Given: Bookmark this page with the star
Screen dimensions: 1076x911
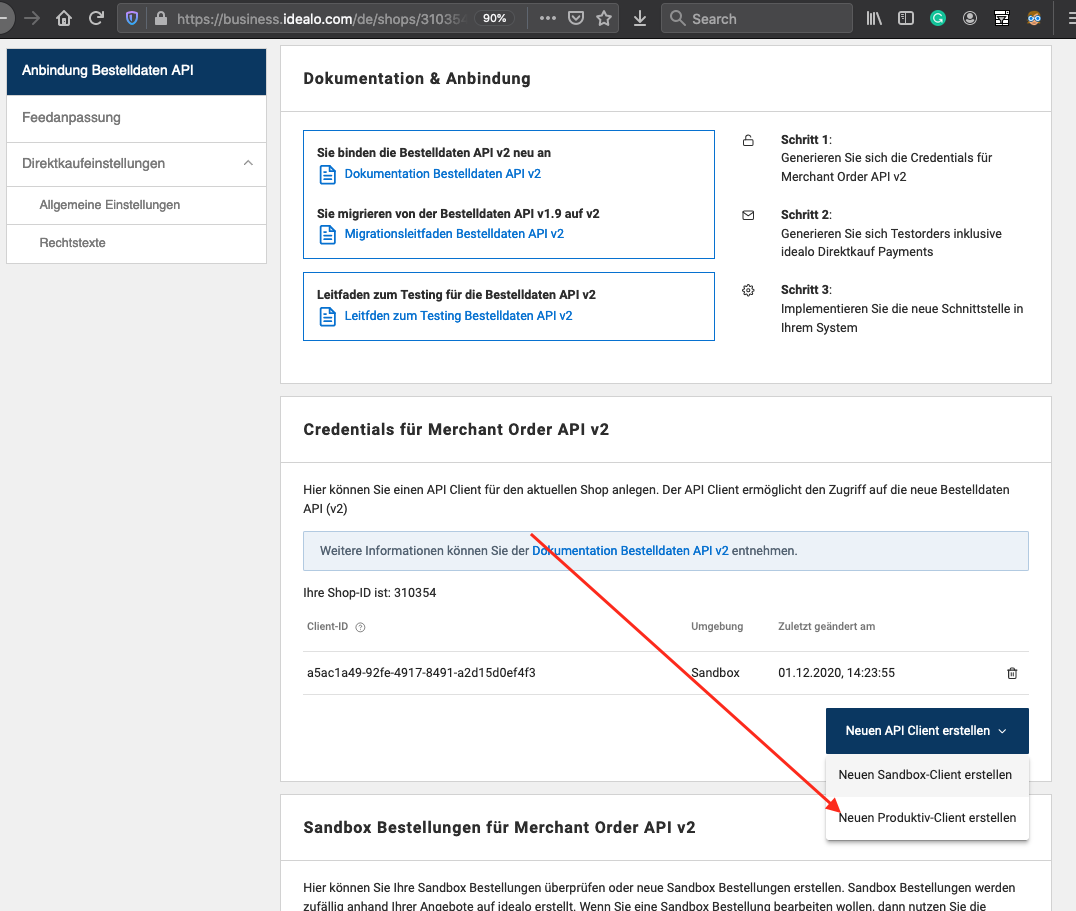Looking at the screenshot, I should [604, 19].
